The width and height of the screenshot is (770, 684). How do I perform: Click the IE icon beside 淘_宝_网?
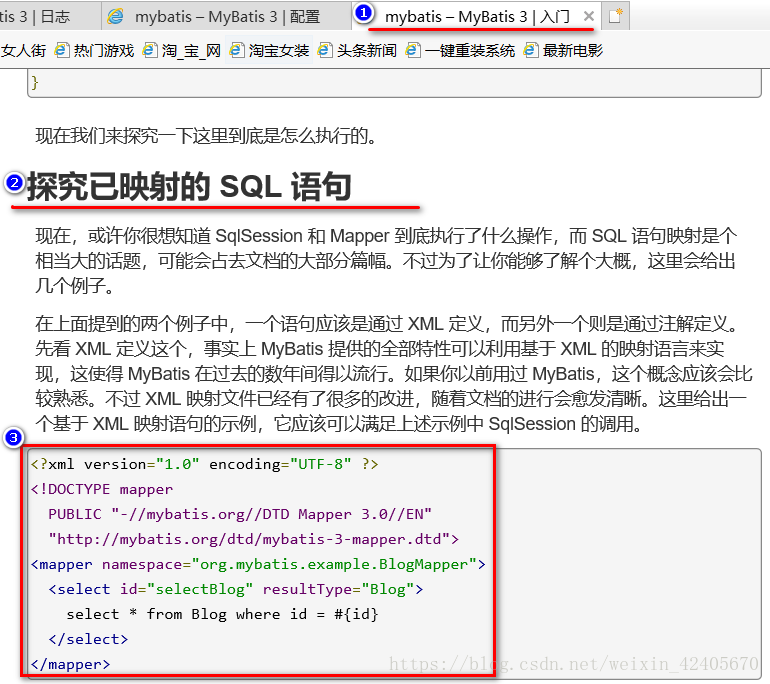(150, 50)
